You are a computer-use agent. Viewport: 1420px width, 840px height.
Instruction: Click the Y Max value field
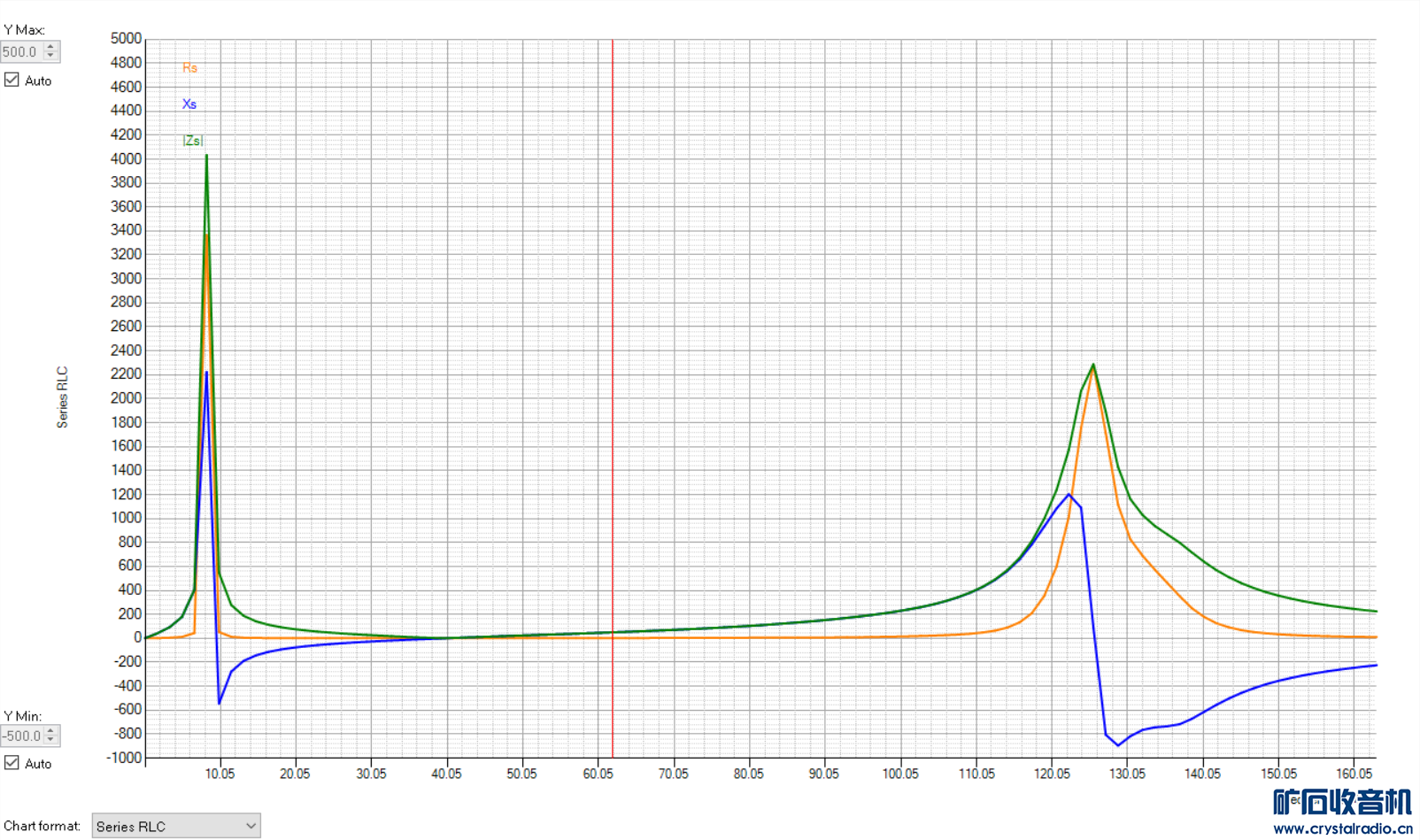21,52
